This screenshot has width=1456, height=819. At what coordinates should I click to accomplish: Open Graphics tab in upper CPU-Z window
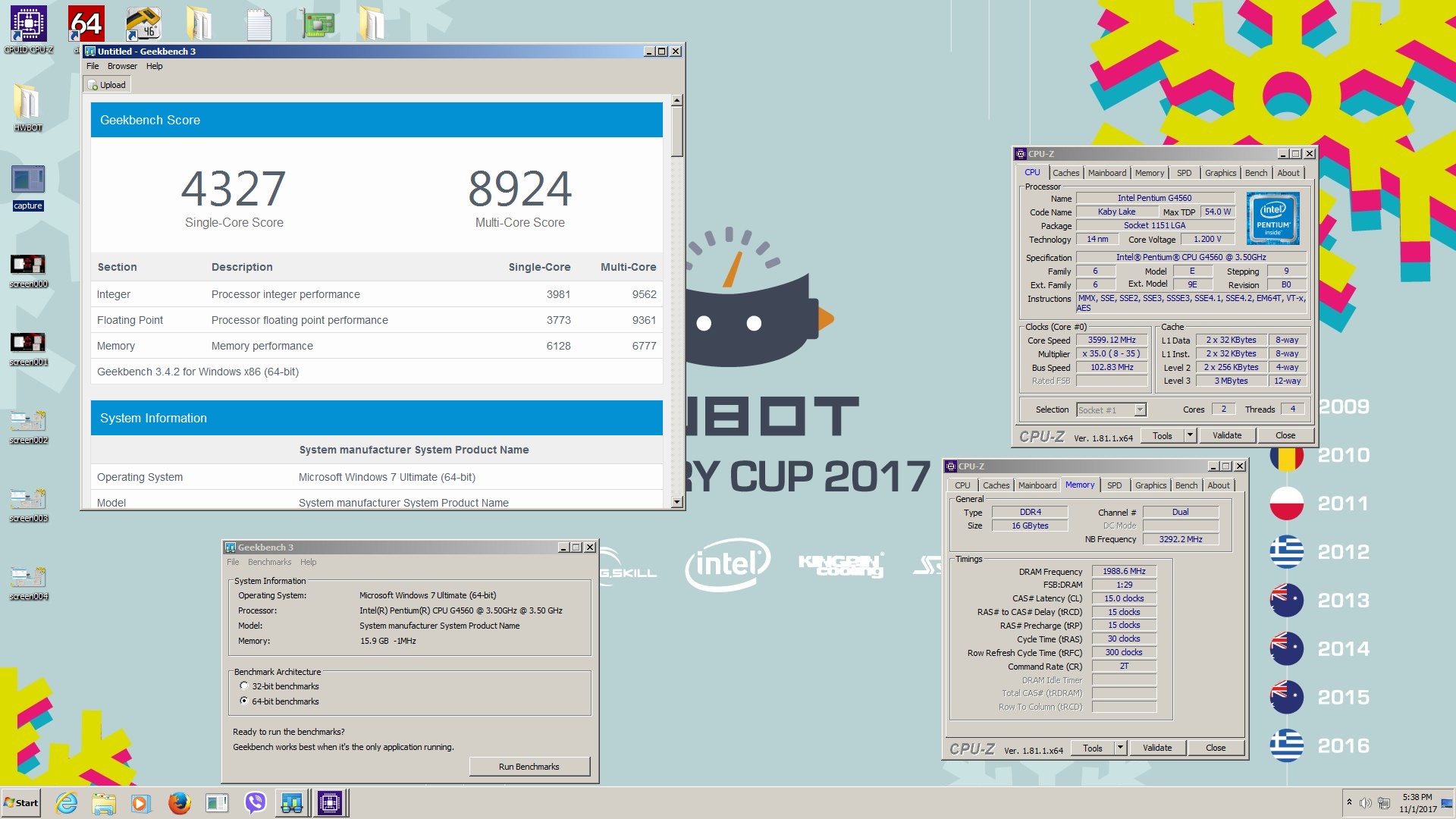coord(1220,173)
